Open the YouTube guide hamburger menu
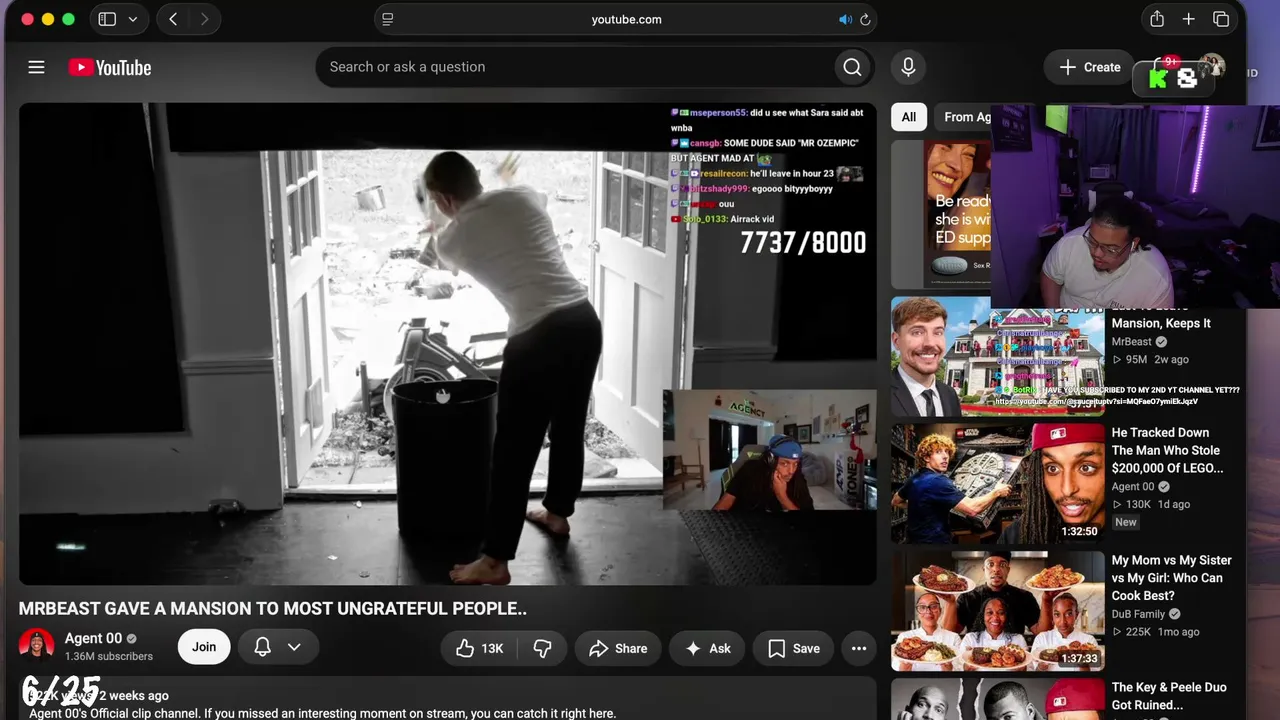The image size is (1280, 720). point(37,67)
